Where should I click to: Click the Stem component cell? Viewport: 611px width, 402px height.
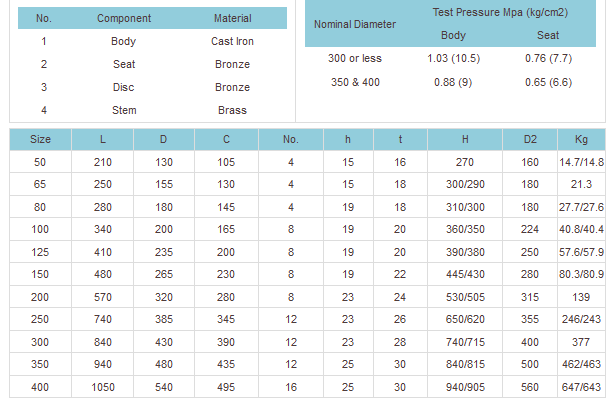124,110
